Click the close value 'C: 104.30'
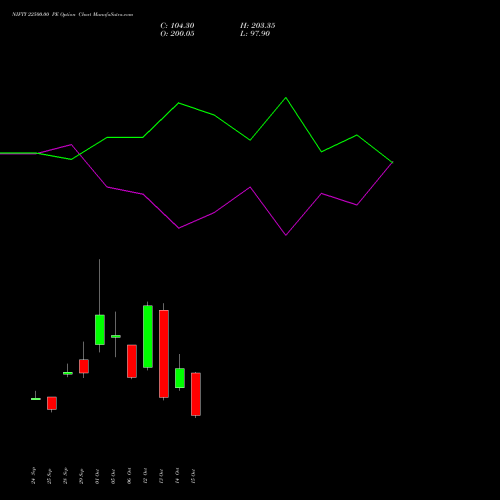Viewport: 500px width, 500px height. click(x=177, y=26)
